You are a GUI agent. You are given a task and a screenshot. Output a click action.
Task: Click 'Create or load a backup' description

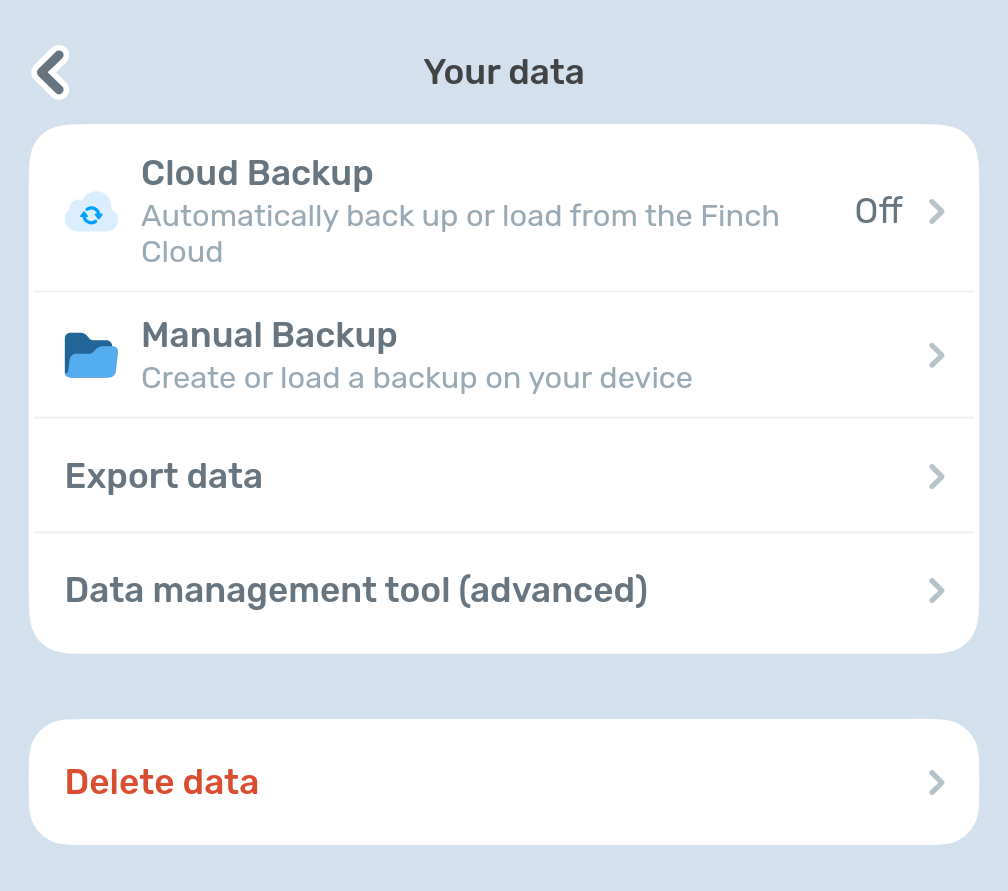click(417, 378)
